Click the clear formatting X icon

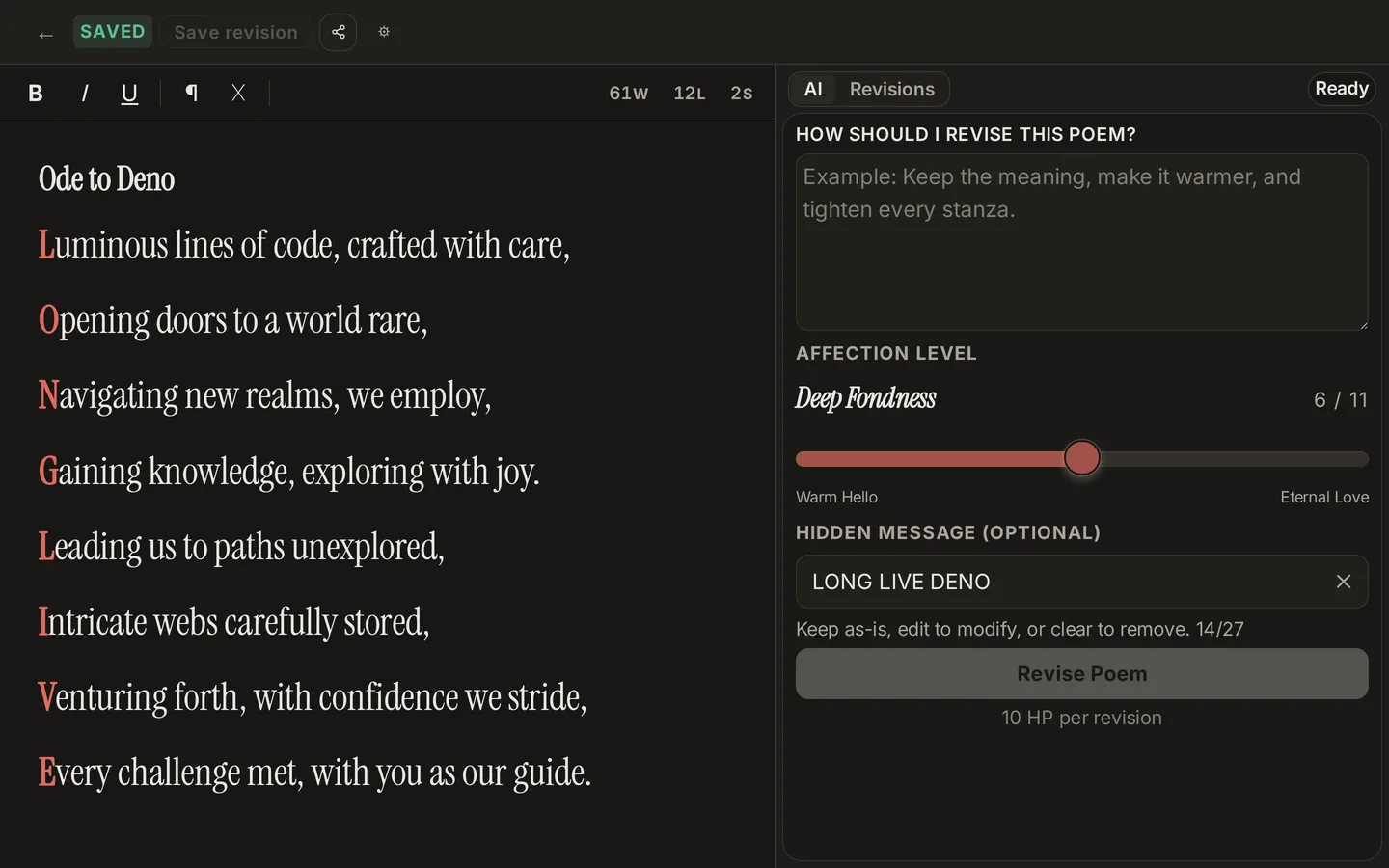[x=238, y=93]
